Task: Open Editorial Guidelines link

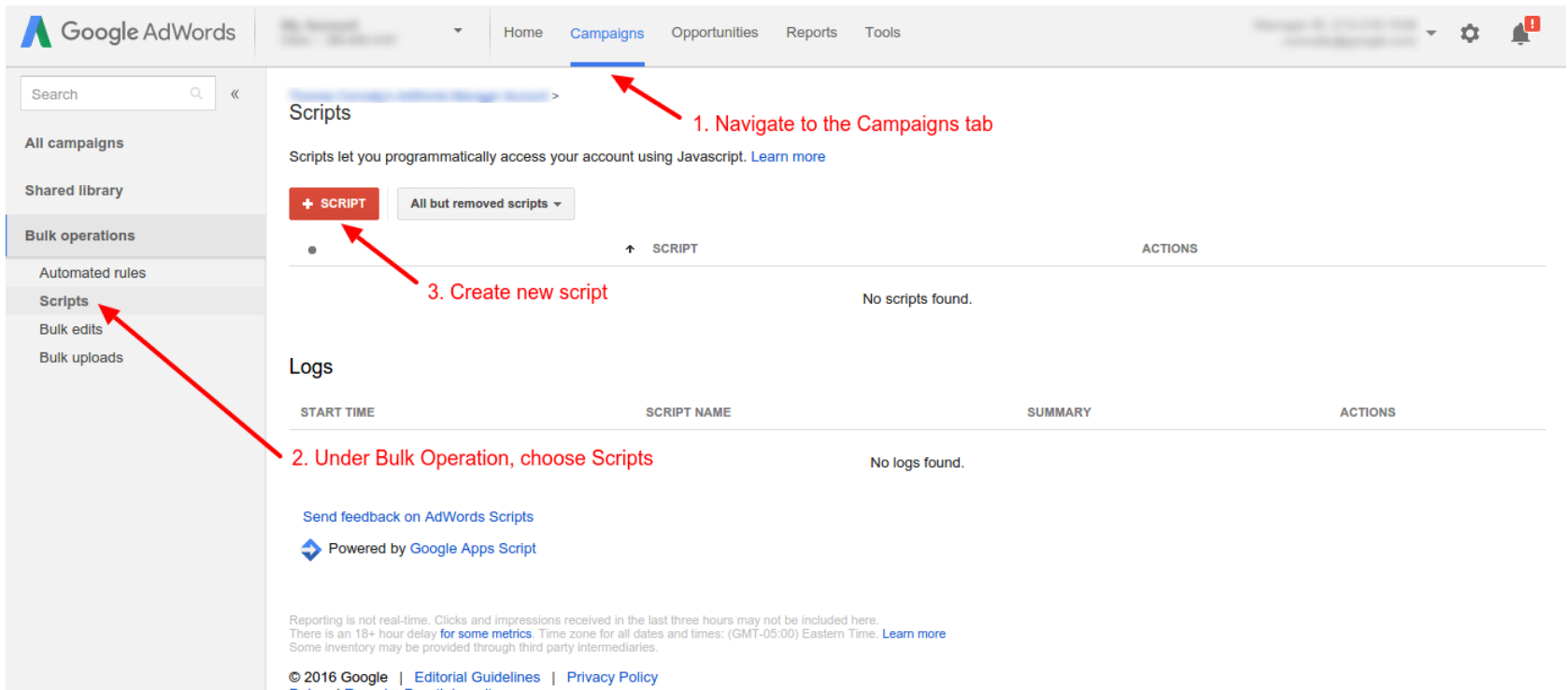Action: [x=478, y=677]
